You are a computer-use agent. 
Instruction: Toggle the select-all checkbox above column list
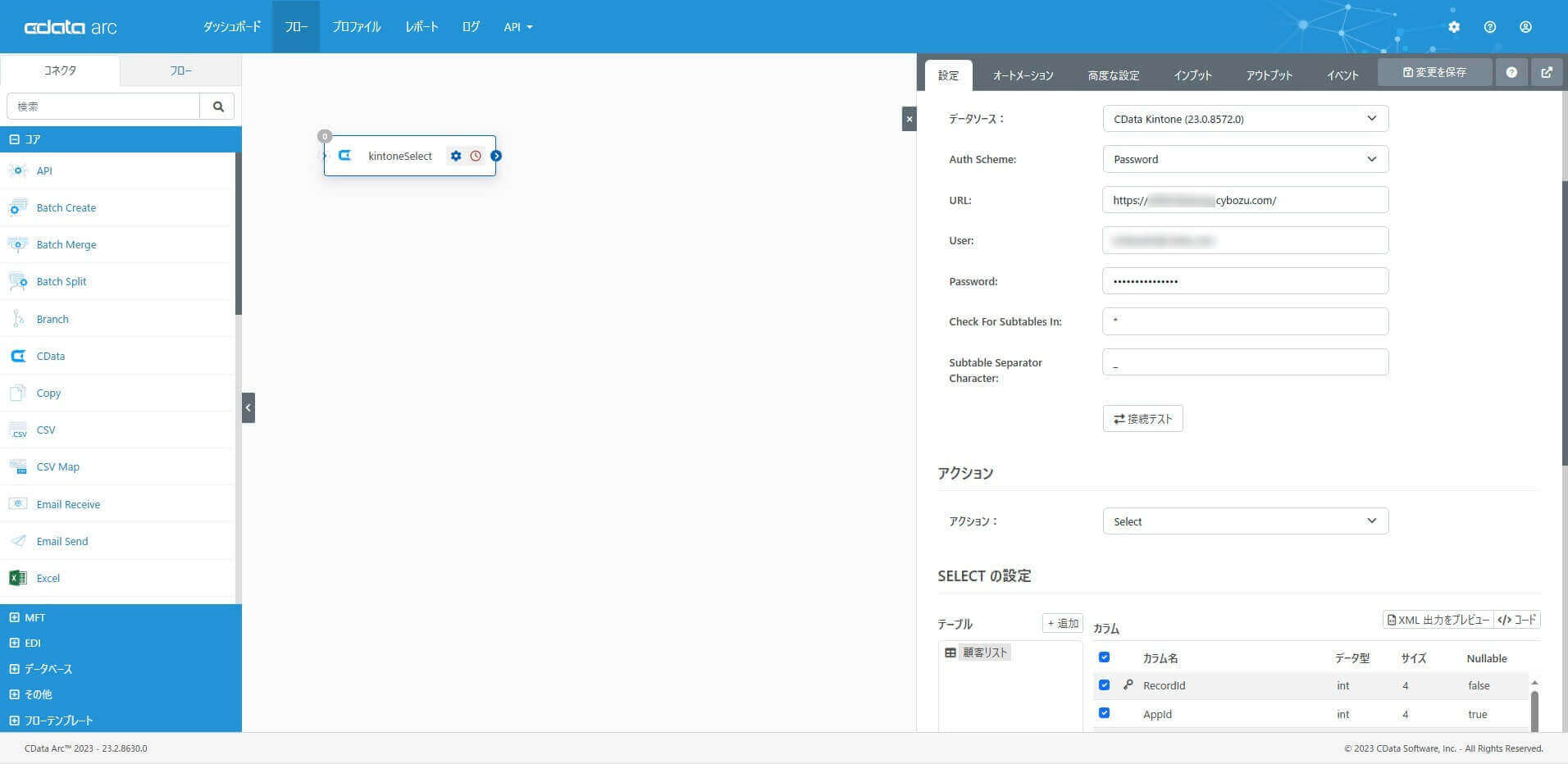pyautogui.click(x=1105, y=657)
